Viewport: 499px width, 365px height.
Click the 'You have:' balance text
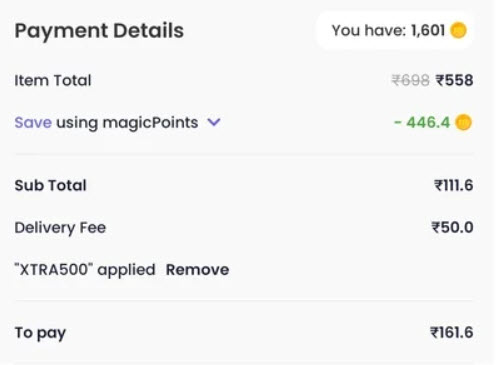pos(369,30)
